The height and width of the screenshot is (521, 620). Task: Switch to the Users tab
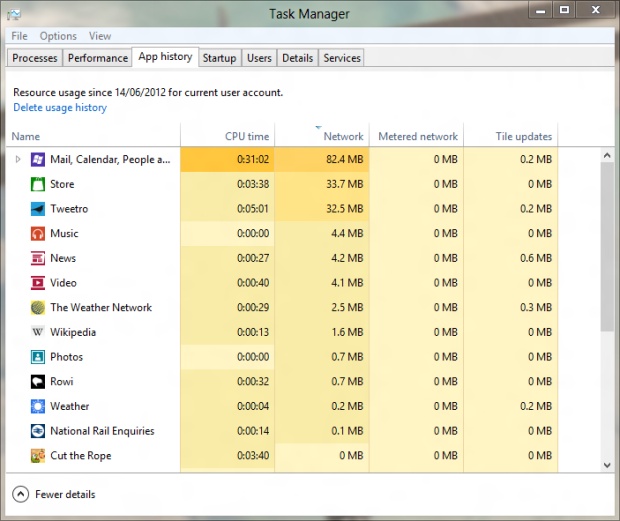coord(259,58)
